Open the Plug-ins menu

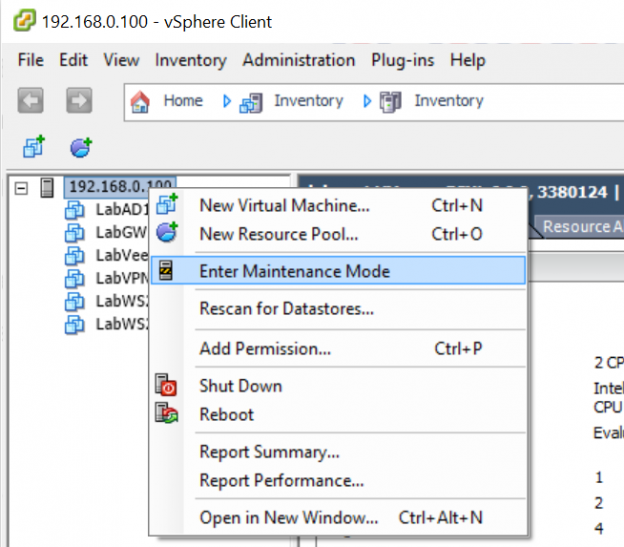point(402,60)
